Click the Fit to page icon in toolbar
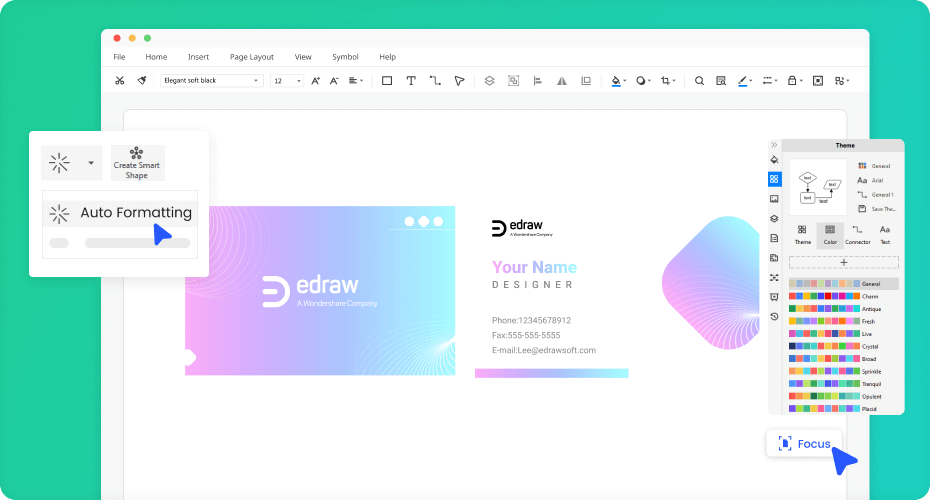 pos(818,81)
